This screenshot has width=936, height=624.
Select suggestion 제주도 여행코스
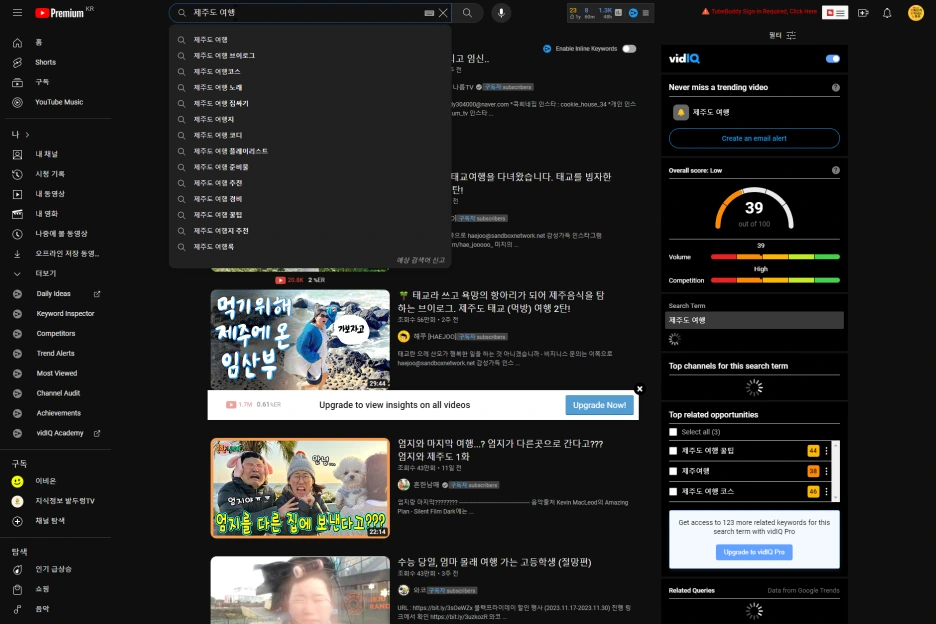tap(310, 72)
